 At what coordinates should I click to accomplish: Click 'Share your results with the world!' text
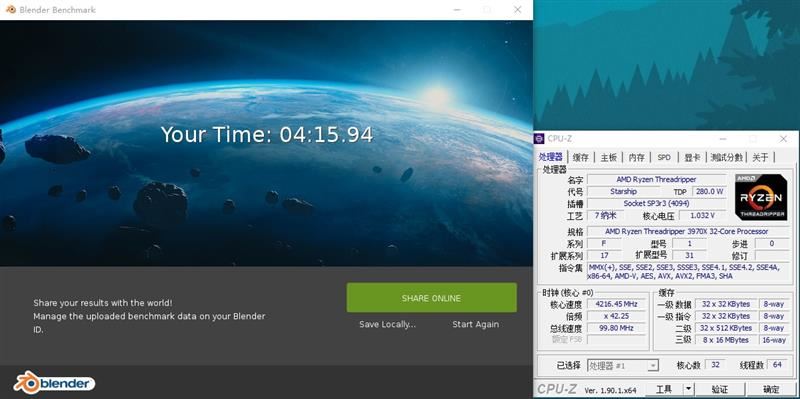[103, 303]
